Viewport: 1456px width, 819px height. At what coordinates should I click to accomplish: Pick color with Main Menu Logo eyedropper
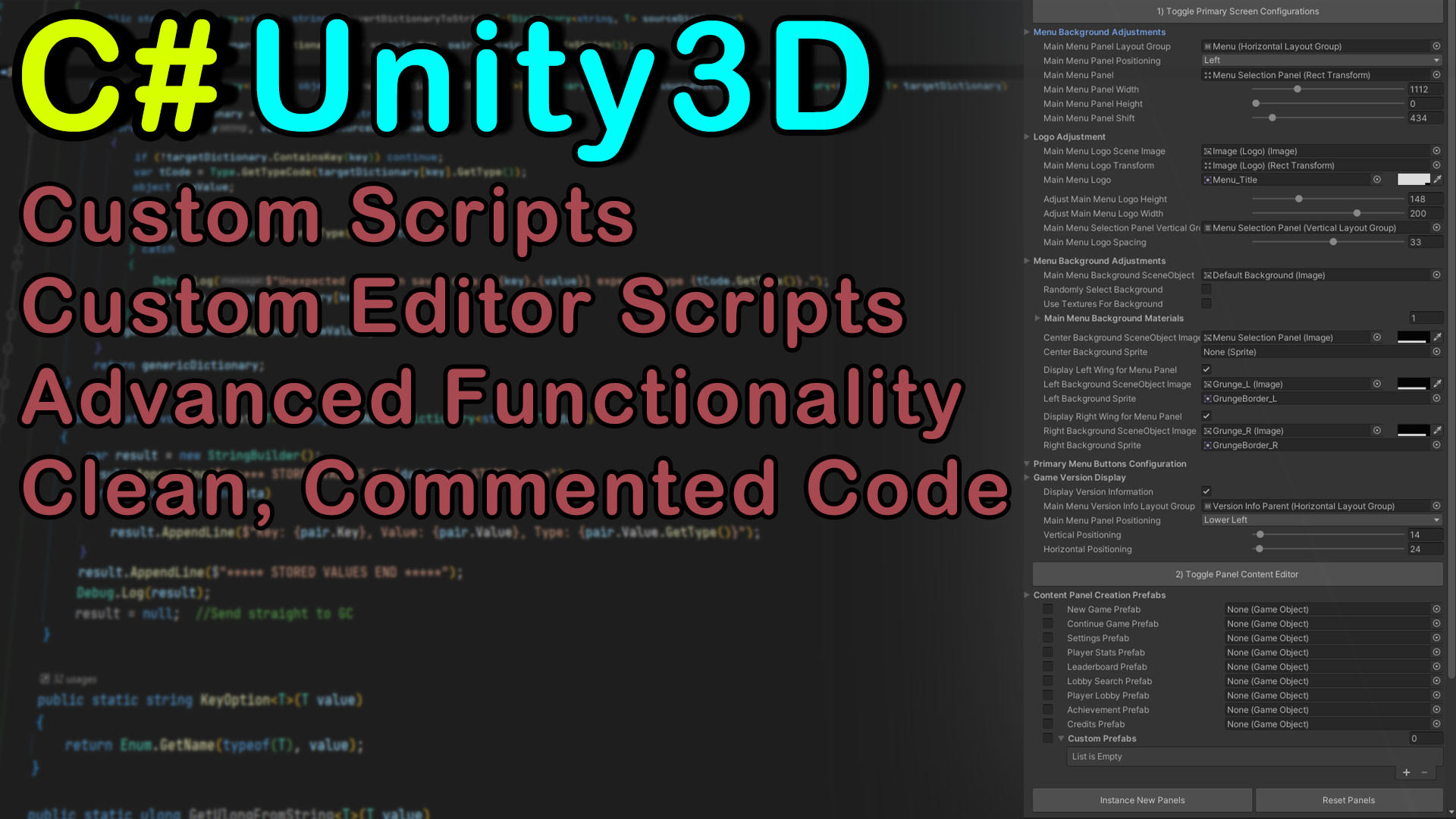pos(1437,180)
